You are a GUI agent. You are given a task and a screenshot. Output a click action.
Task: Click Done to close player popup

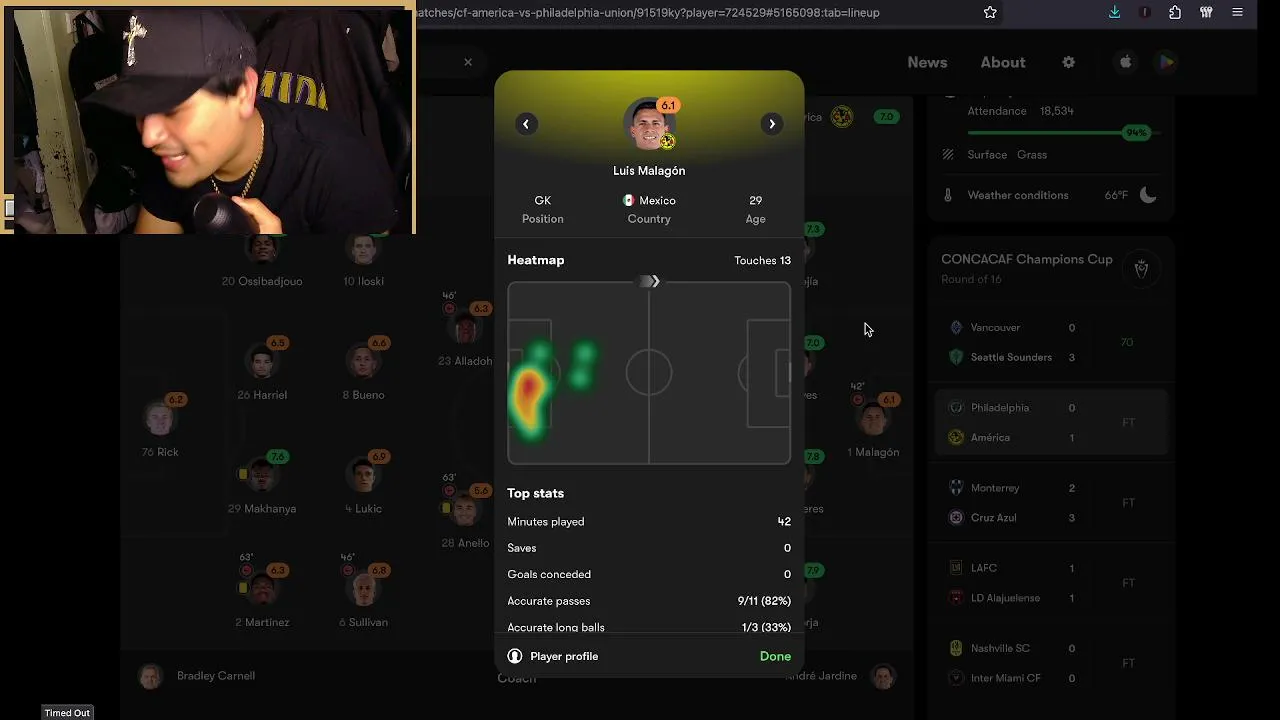775,656
